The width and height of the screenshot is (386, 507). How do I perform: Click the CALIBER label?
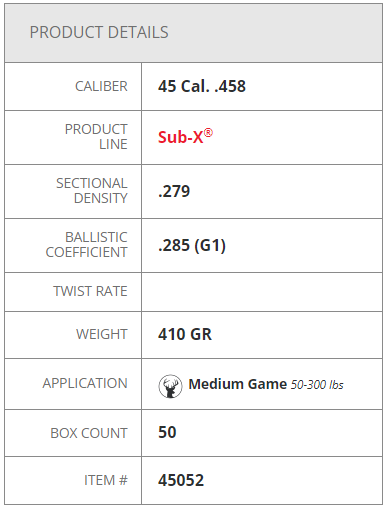(x=101, y=86)
